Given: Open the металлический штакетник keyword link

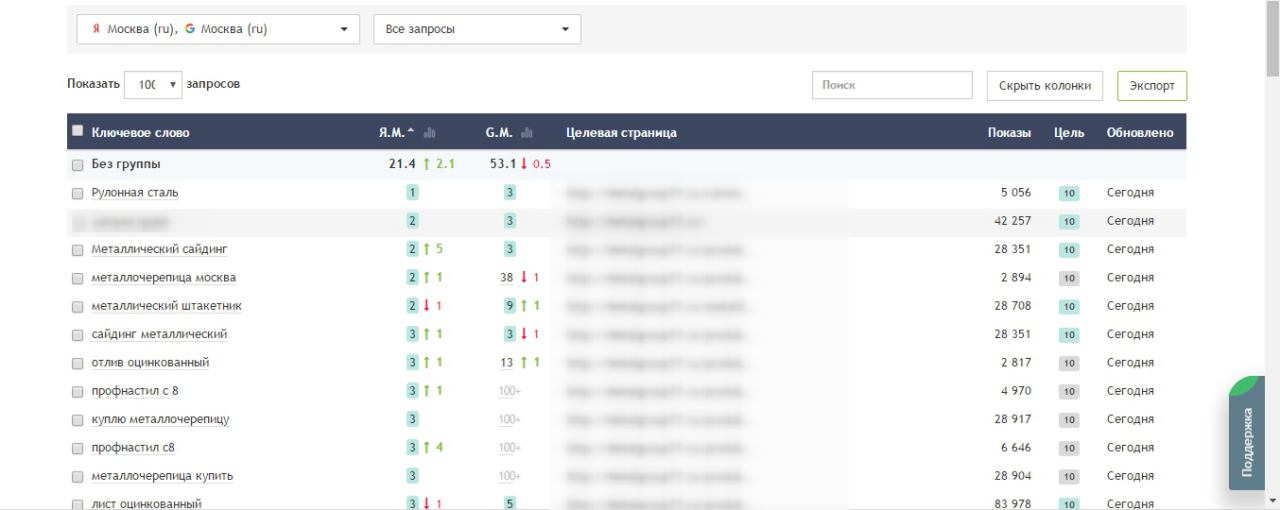Looking at the screenshot, I should pos(166,305).
